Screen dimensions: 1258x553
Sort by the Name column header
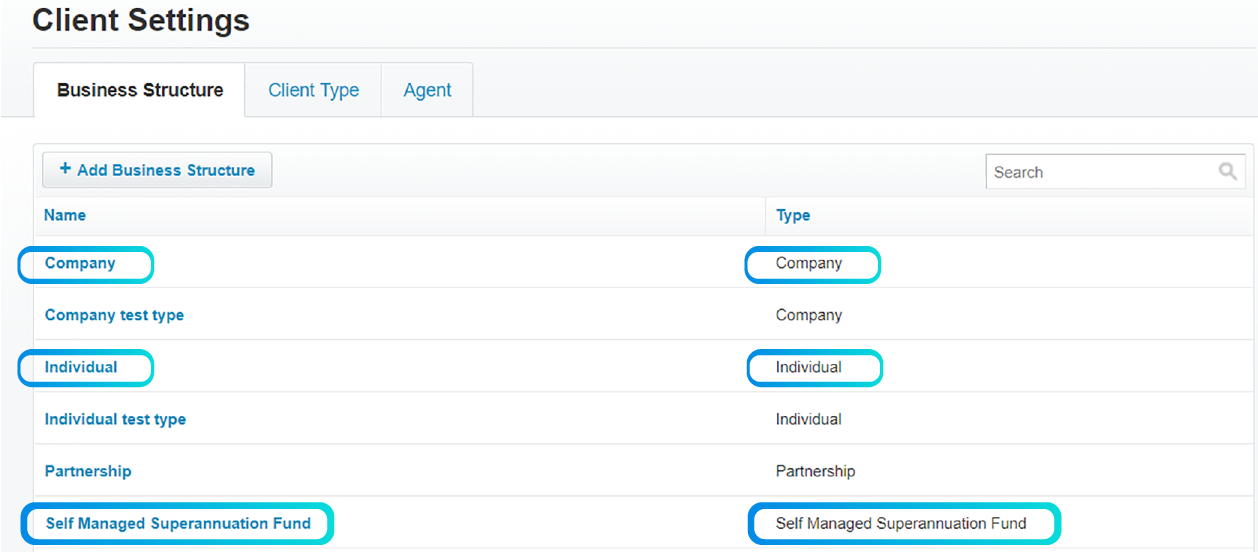coord(65,215)
